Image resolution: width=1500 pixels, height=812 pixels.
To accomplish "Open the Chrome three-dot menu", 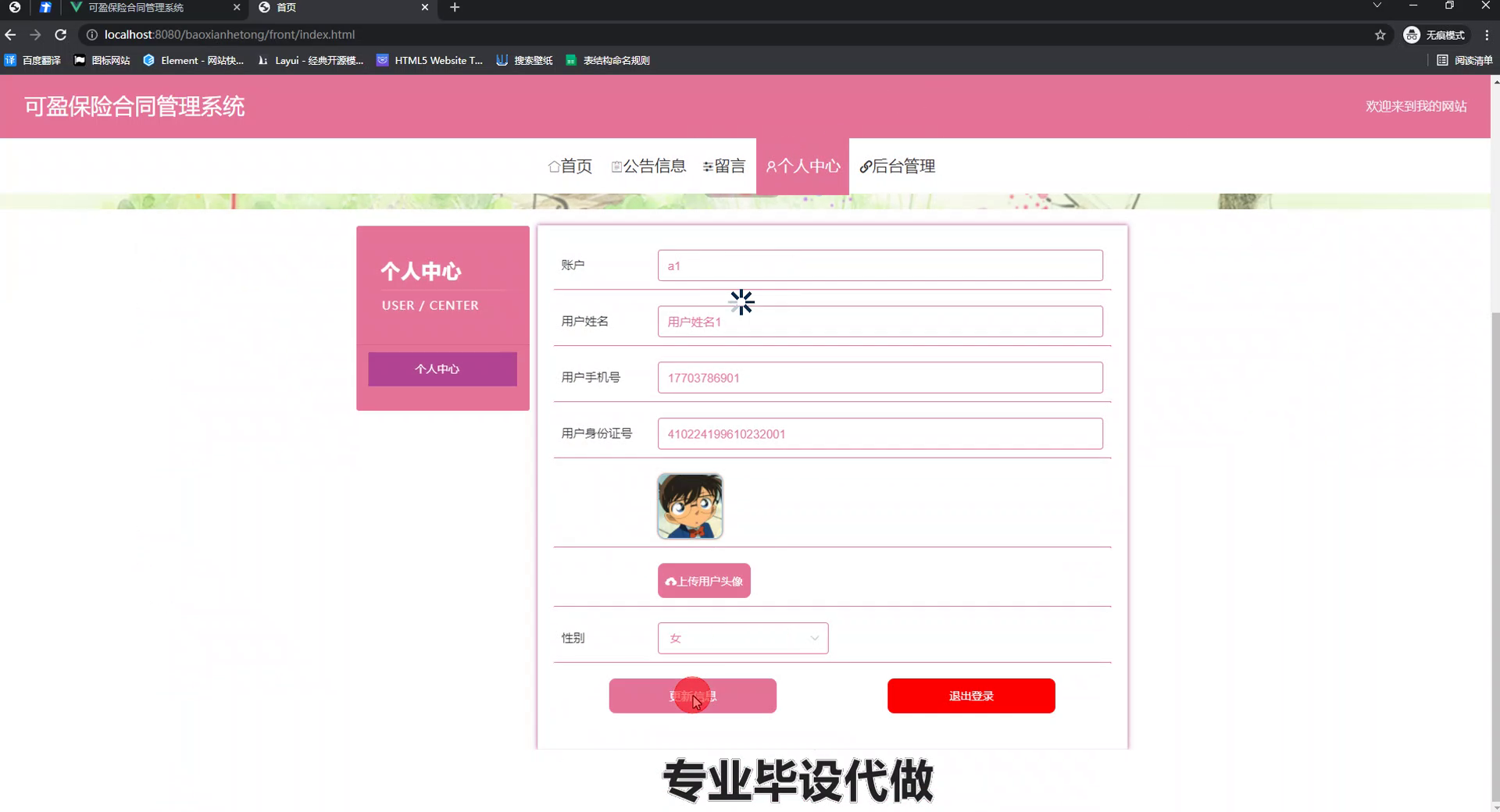I will pos(1487,34).
